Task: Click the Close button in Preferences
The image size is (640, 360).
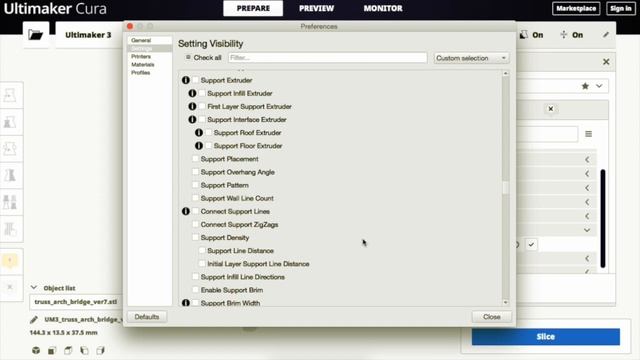Action: [x=491, y=317]
